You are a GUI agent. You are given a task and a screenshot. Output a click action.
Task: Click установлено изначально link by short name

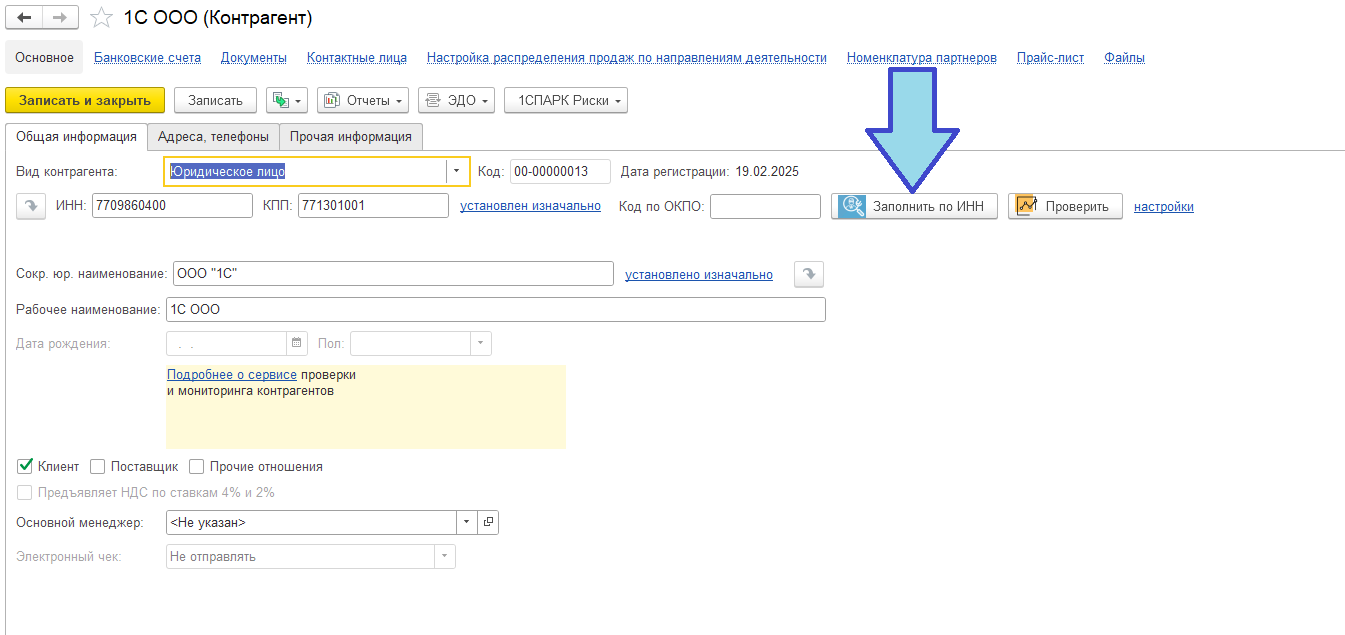[699, 274]
